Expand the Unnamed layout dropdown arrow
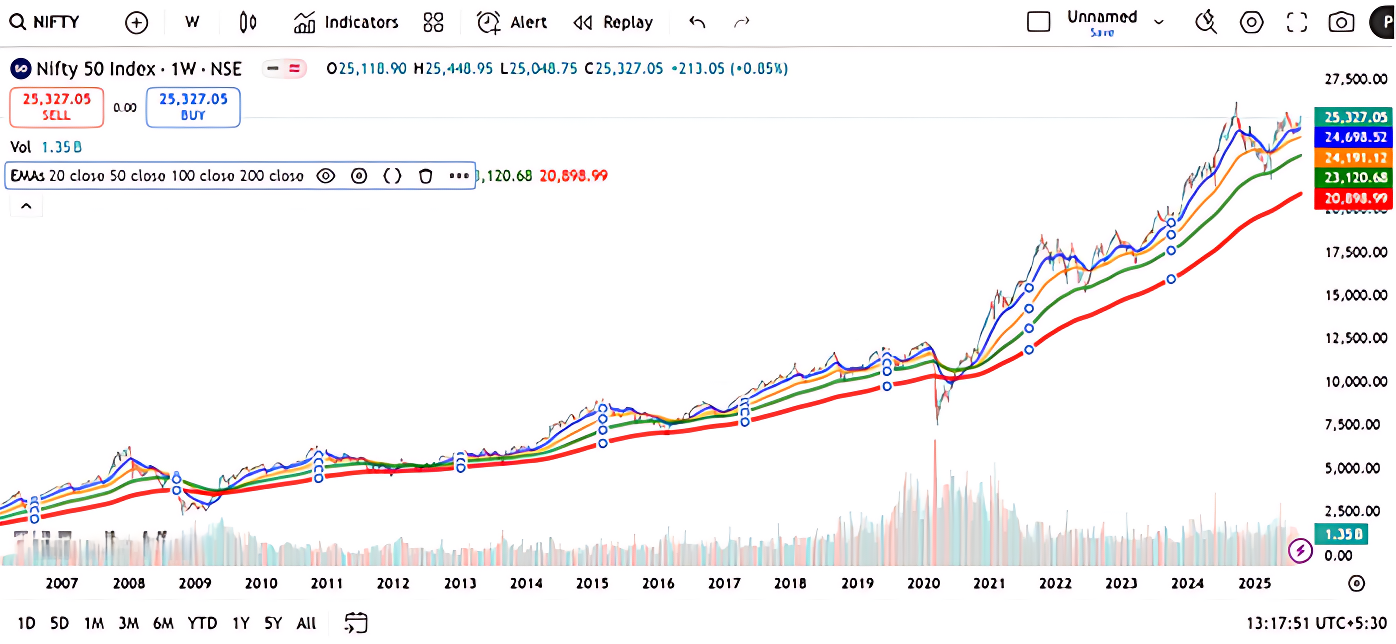Screen dimensions: 1396x644 [1160, 22]
